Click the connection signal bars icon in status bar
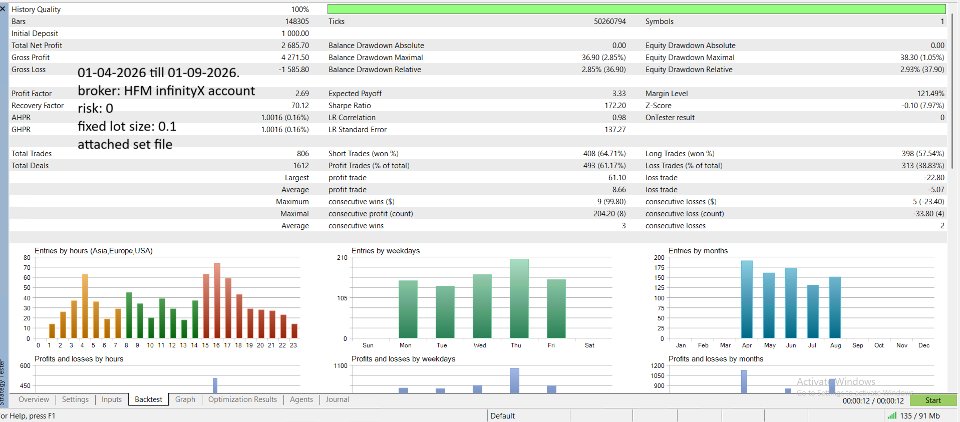The image size is (960, 422). coord(892,416)
